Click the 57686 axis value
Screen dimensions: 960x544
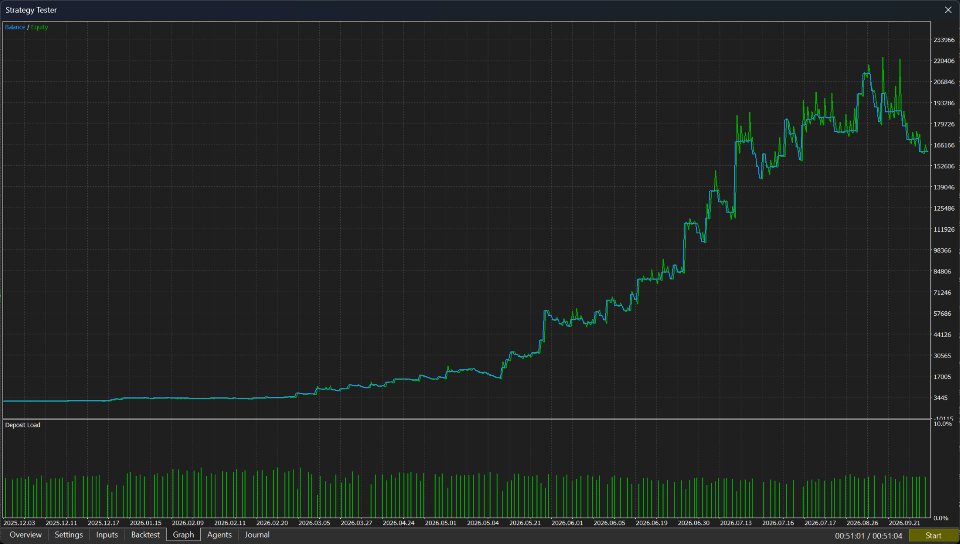[943, 314]
